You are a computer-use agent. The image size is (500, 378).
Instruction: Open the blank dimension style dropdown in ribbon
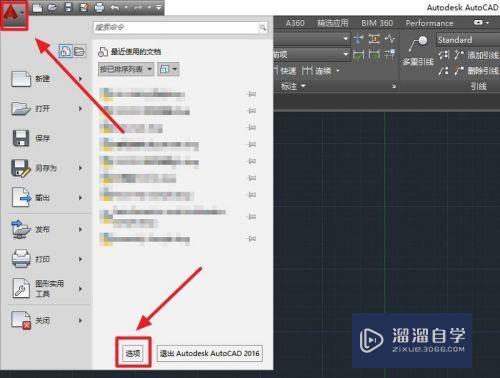point(312,39)
